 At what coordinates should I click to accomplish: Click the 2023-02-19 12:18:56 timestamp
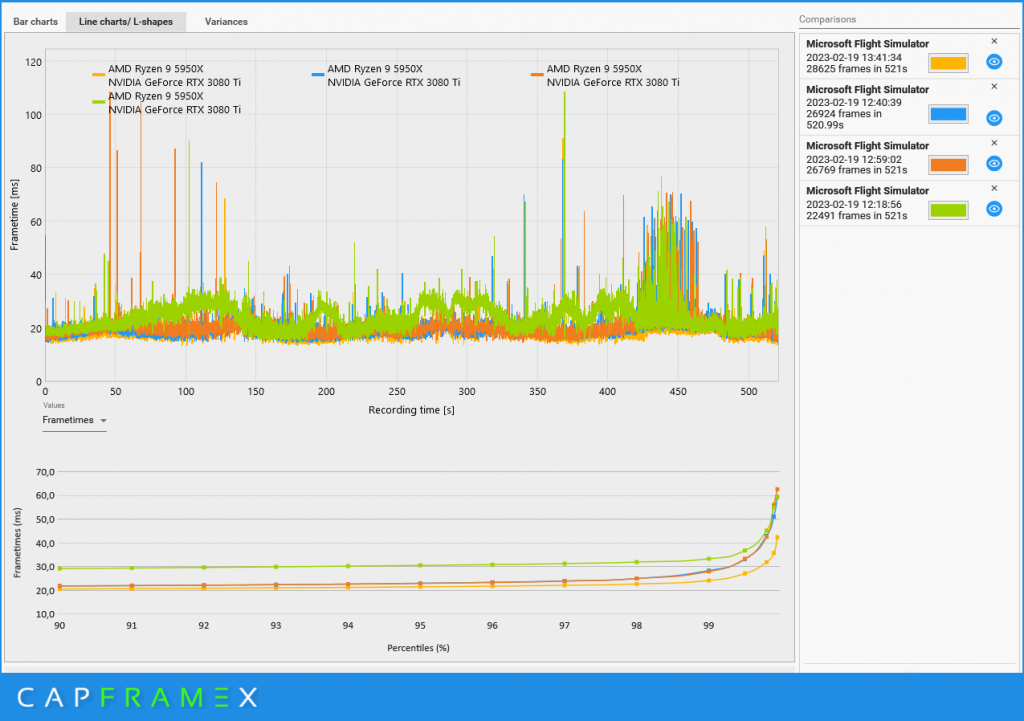pyautogui.click(x=854, y=204)
